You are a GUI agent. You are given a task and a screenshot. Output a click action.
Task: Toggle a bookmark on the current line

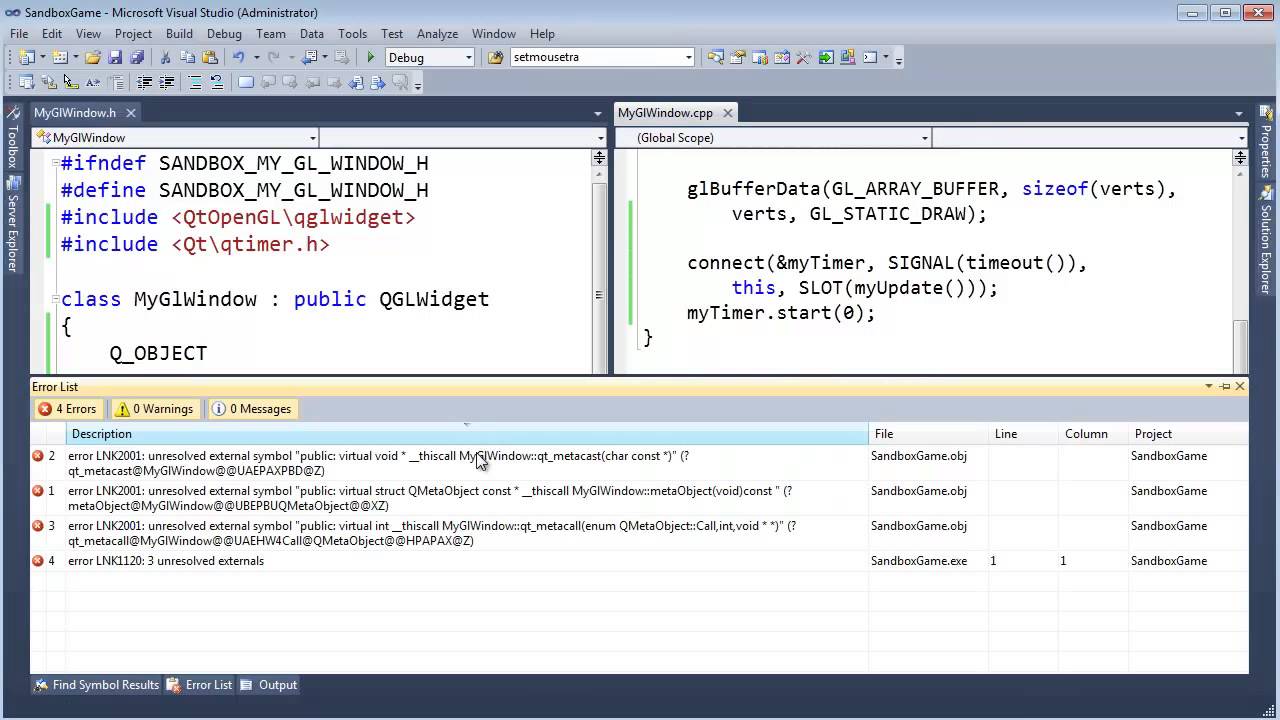(x=245, y=82)
